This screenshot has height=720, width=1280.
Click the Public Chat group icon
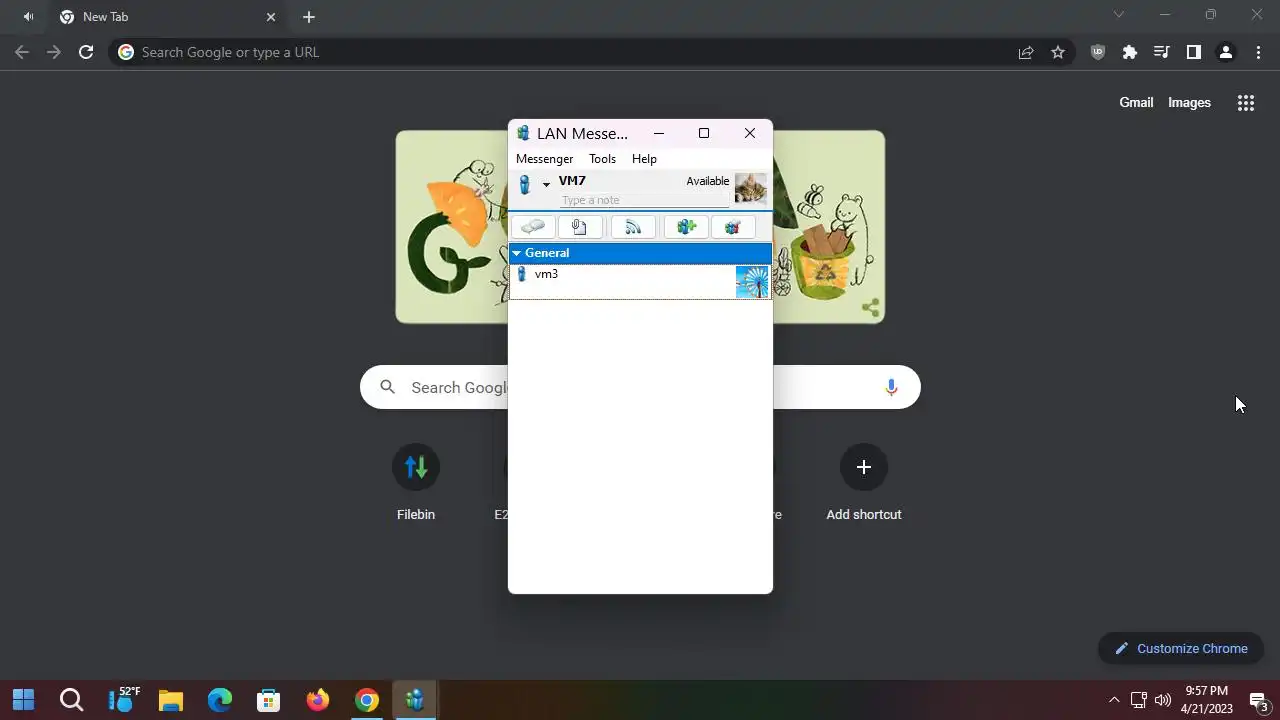733,227
